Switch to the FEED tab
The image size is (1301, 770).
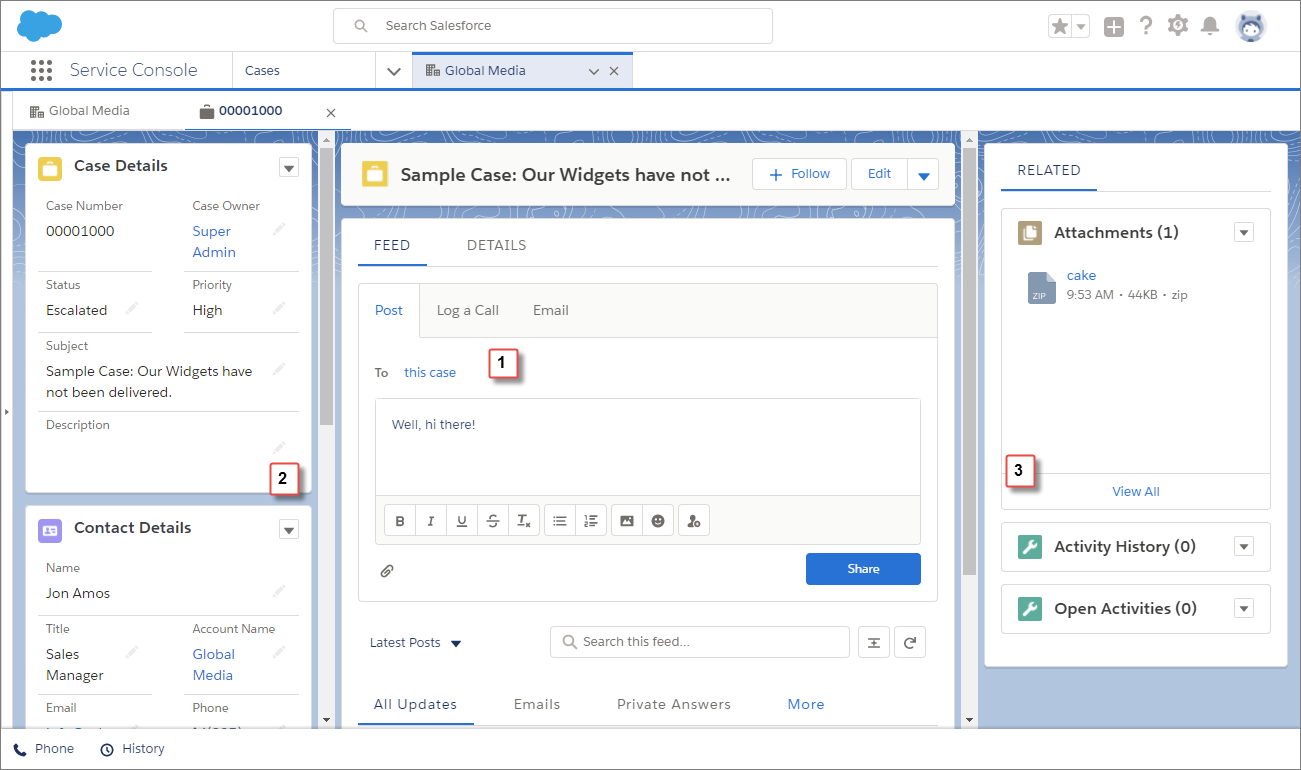(x=392, y=245)
